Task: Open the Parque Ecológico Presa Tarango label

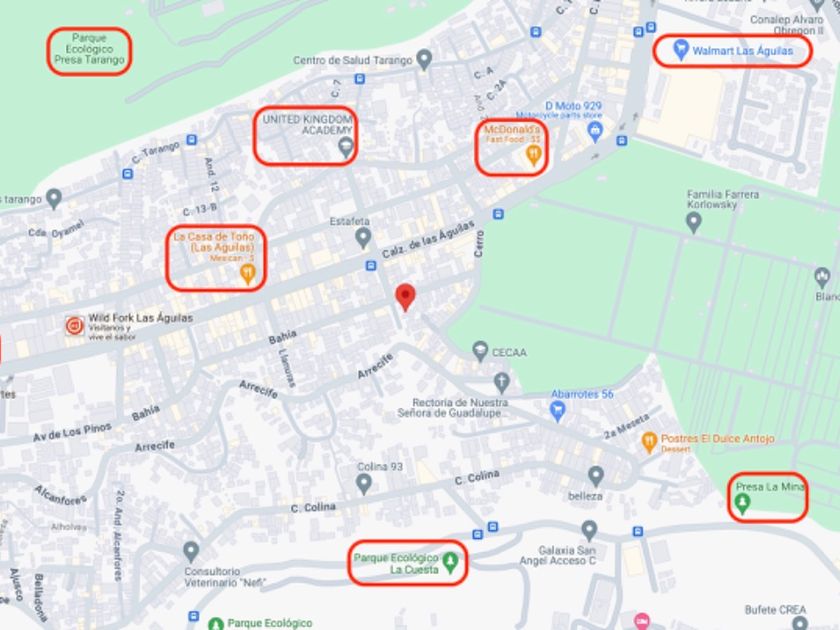Action: click(89, 49)
